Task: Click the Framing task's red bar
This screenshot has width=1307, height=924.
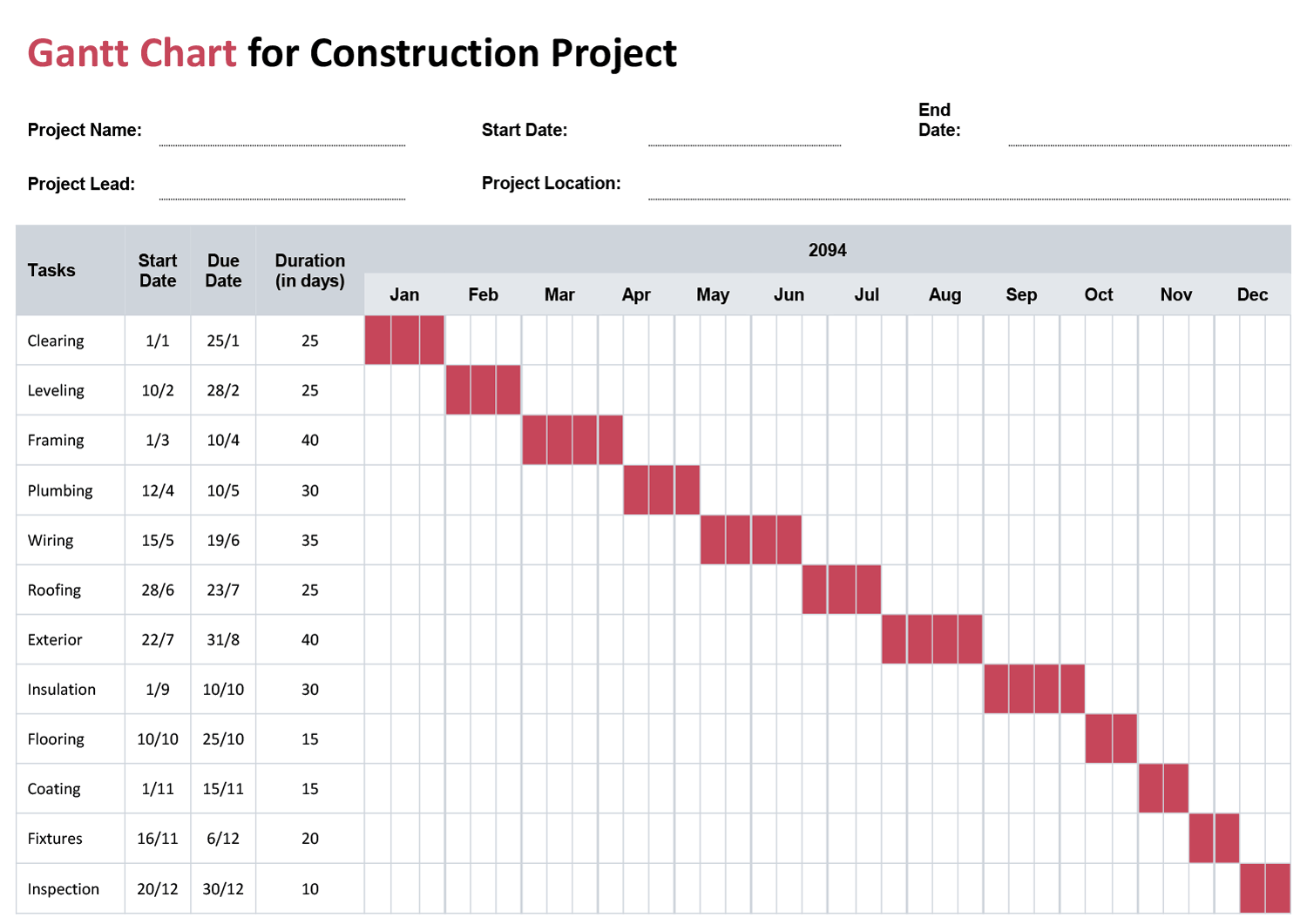Action: 572,440
